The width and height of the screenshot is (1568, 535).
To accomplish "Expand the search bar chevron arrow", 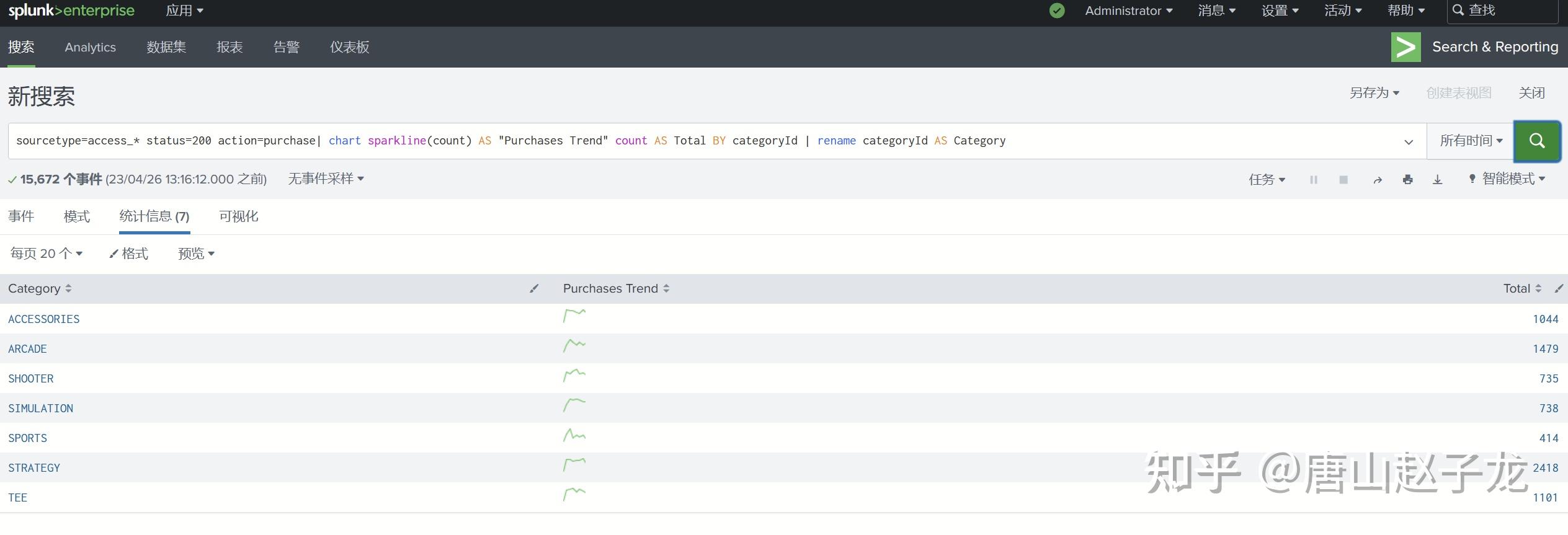I will [1409, 141].
